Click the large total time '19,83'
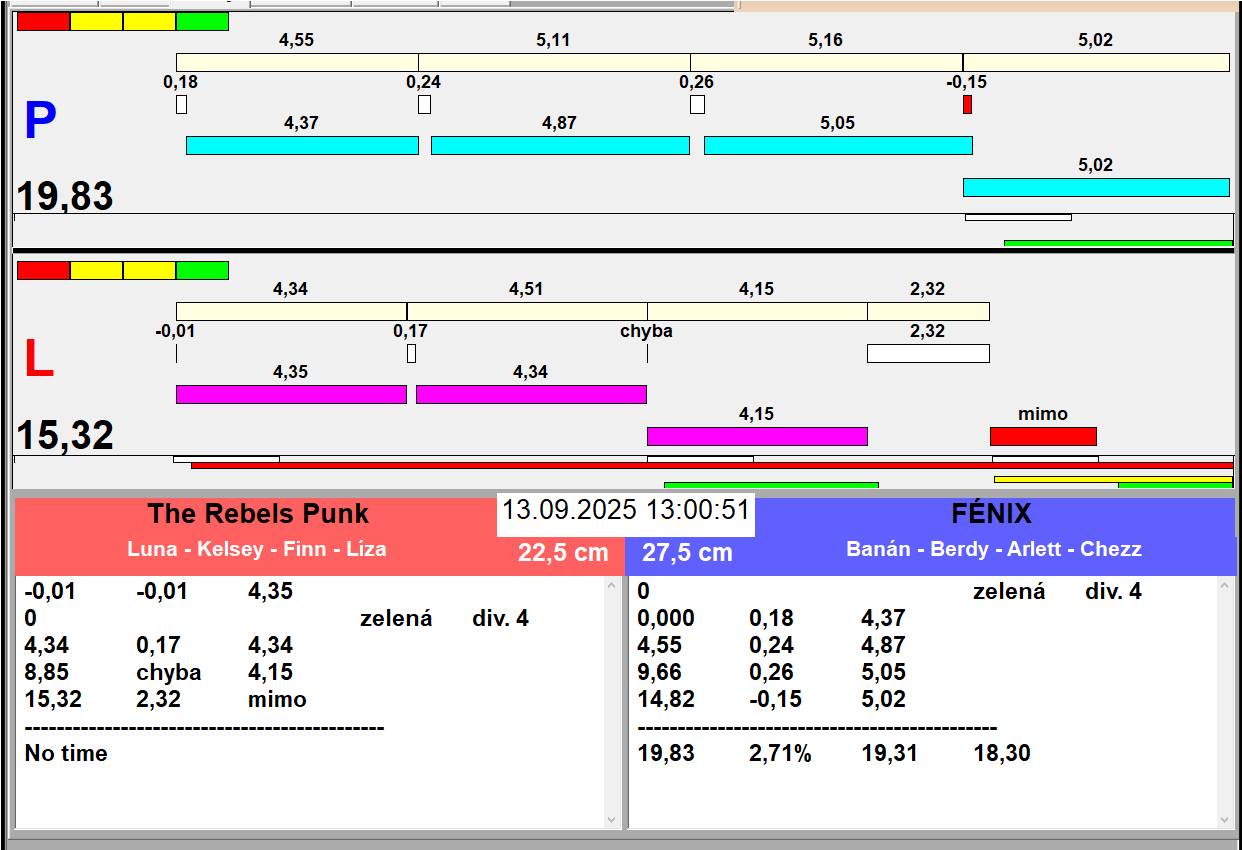Screen dimensions: 1242x850 point(65,196)
